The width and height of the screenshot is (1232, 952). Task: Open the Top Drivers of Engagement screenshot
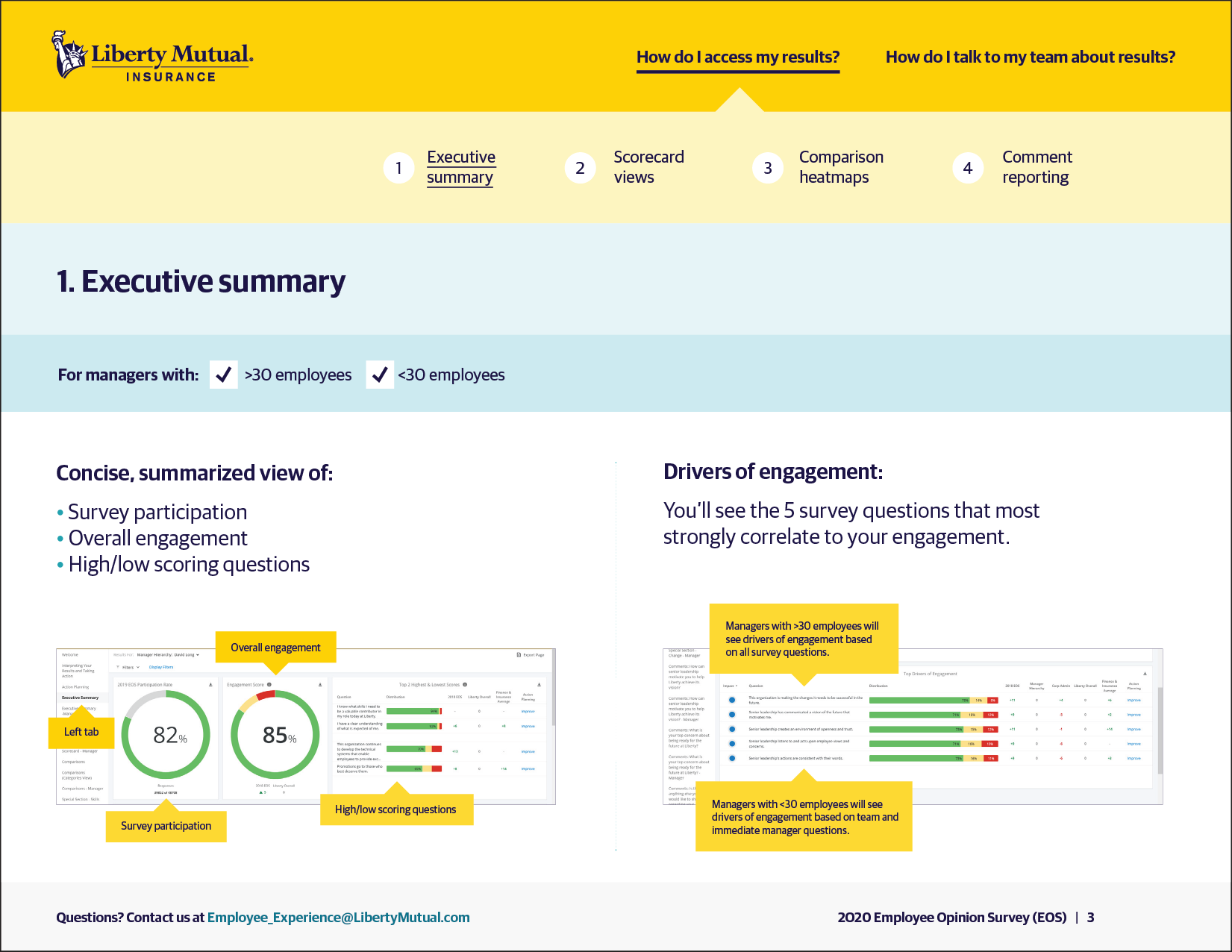pos(913,727)
